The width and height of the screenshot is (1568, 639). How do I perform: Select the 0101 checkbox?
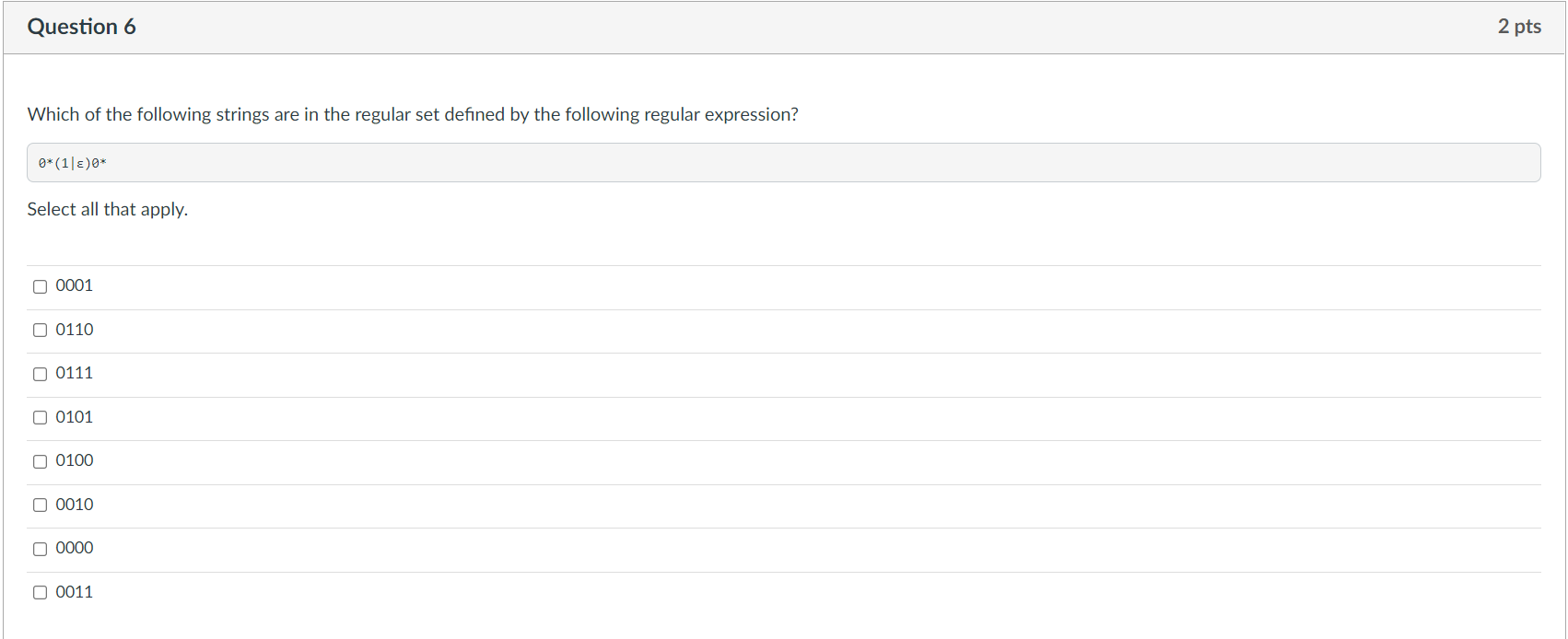click(x=41, y=417)
